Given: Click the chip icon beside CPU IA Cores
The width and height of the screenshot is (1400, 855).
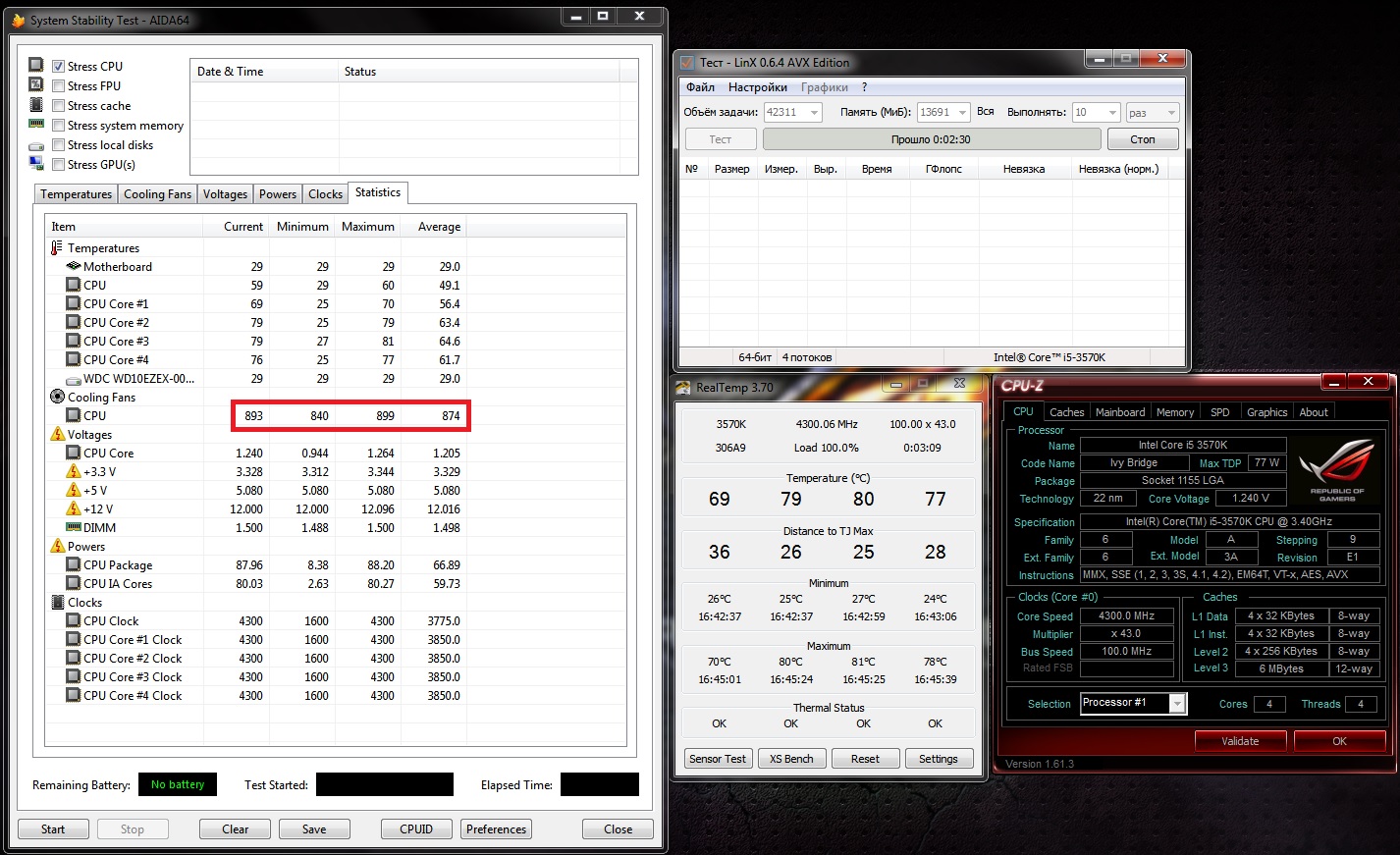Looking at the screenshot, I should pyautogui.click(x=73, y=583).
